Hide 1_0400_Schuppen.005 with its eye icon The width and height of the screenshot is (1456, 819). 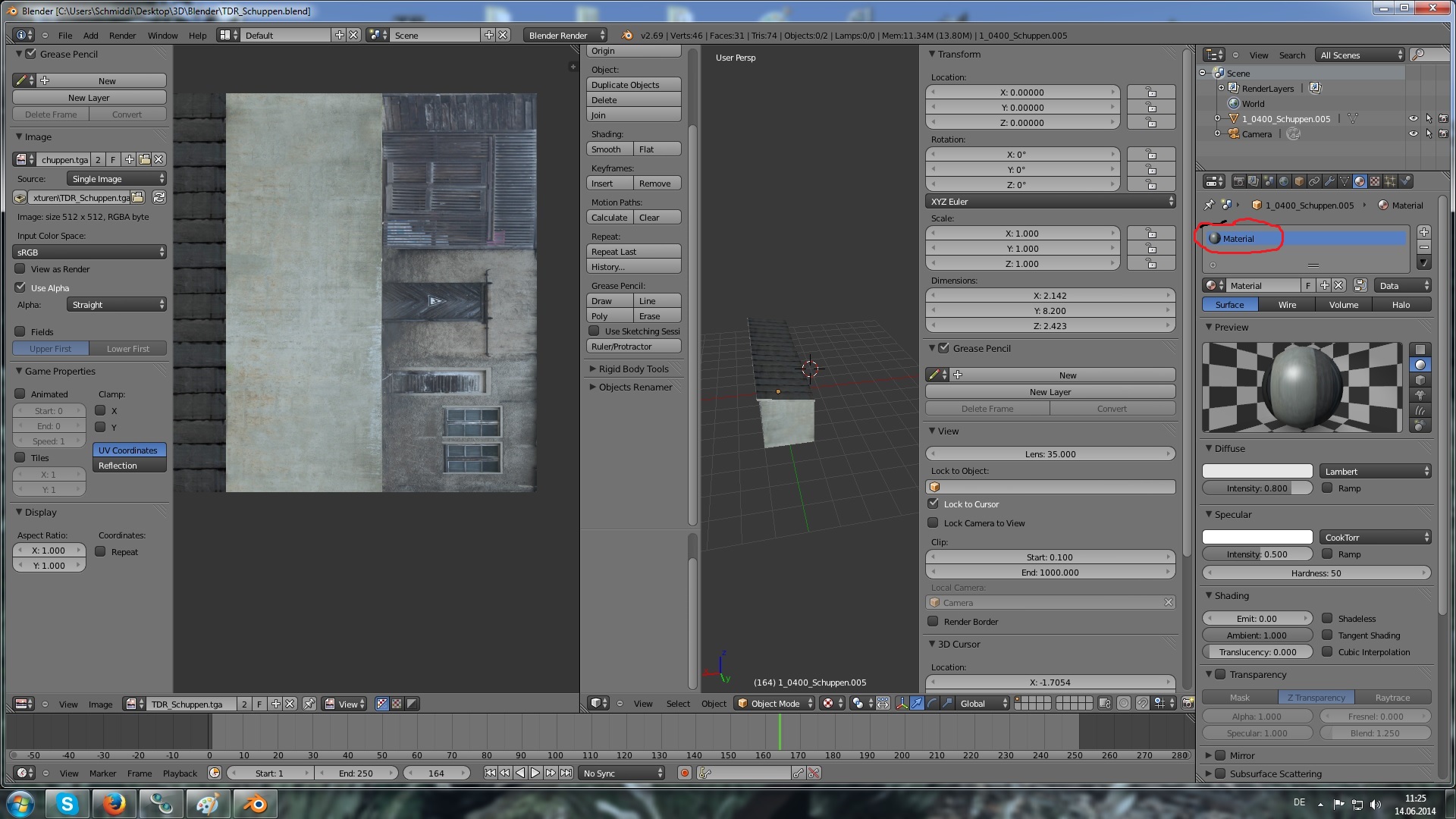click(x=1413, y=118)
